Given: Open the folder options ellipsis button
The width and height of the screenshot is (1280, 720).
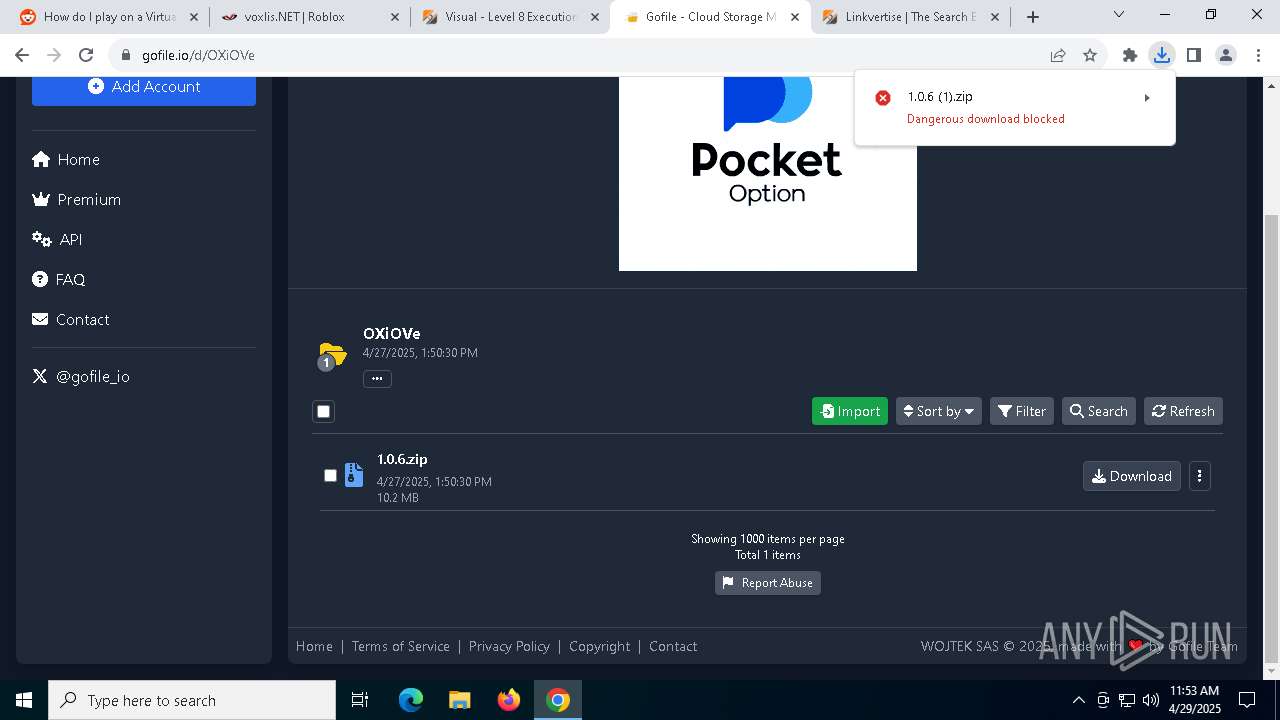Looking at the screenshot, I should pos(377,379).
